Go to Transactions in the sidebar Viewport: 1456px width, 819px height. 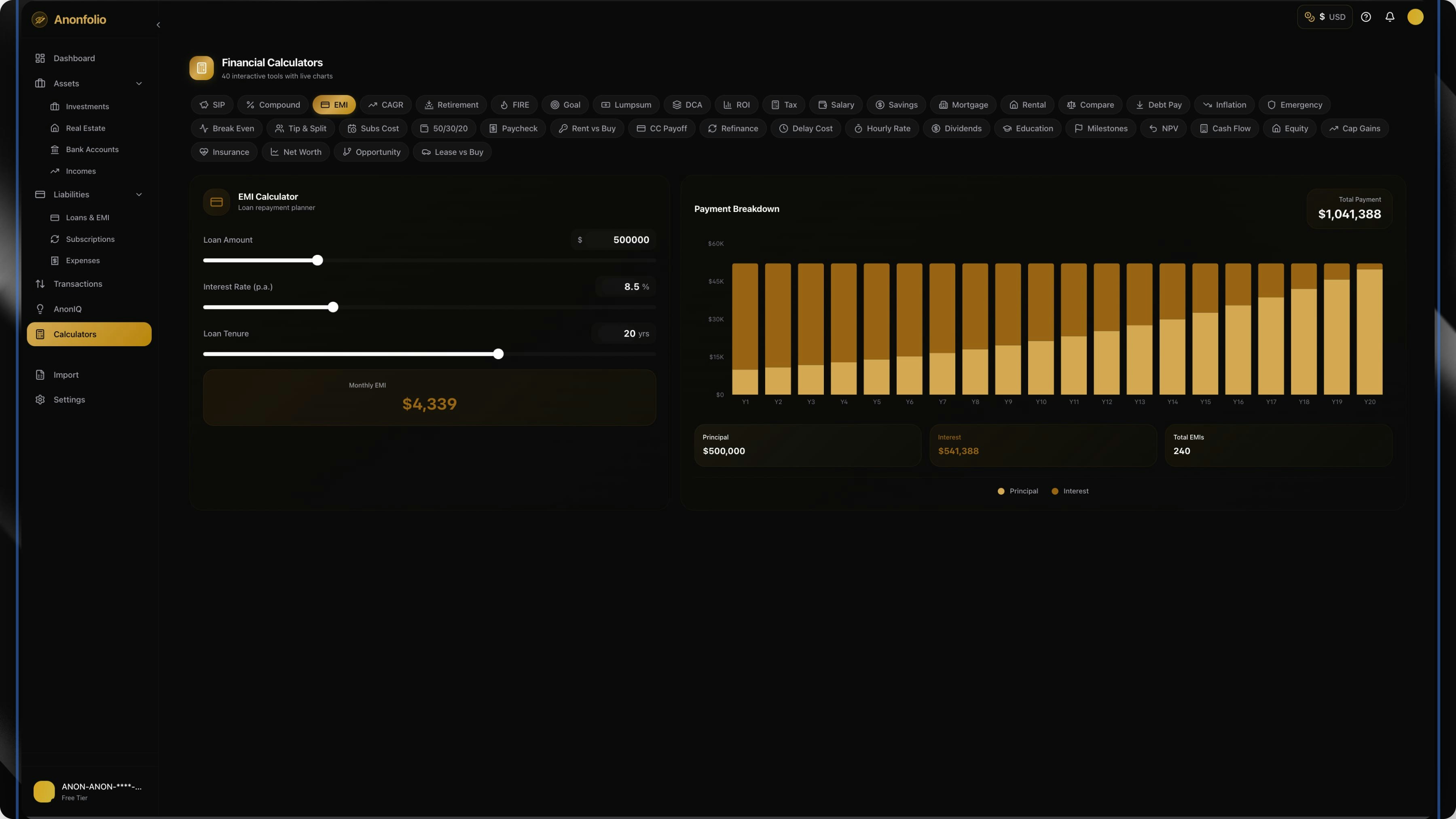tap(77, 284)
